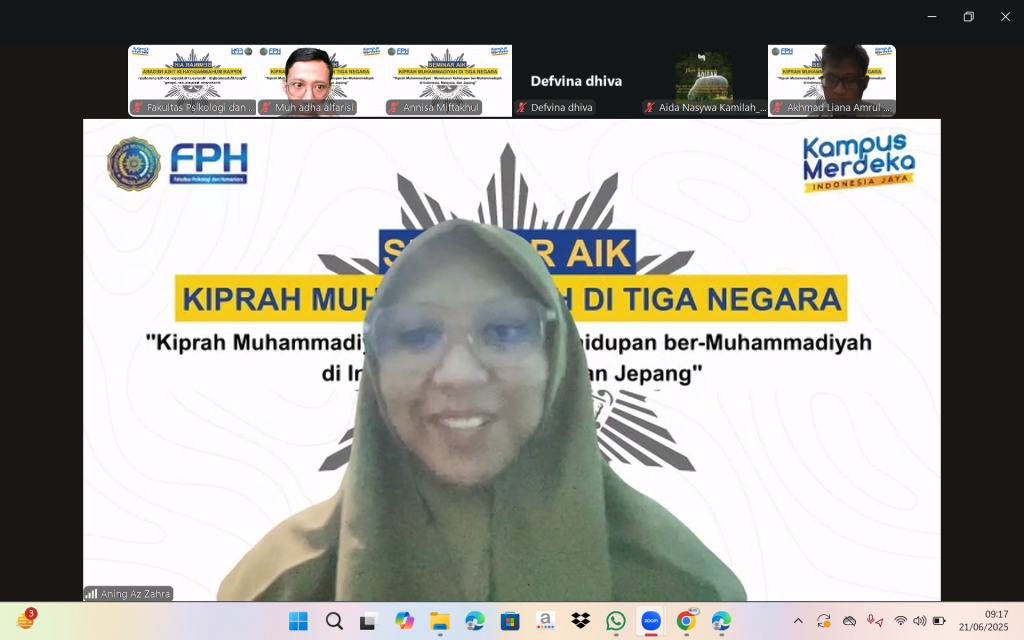Image resolution: width=1024 pixels, height=640 pixels.
Task: Launch Microsoft Copilot from the taskbar
Action: pyautogui.click(x=404, y=621)
